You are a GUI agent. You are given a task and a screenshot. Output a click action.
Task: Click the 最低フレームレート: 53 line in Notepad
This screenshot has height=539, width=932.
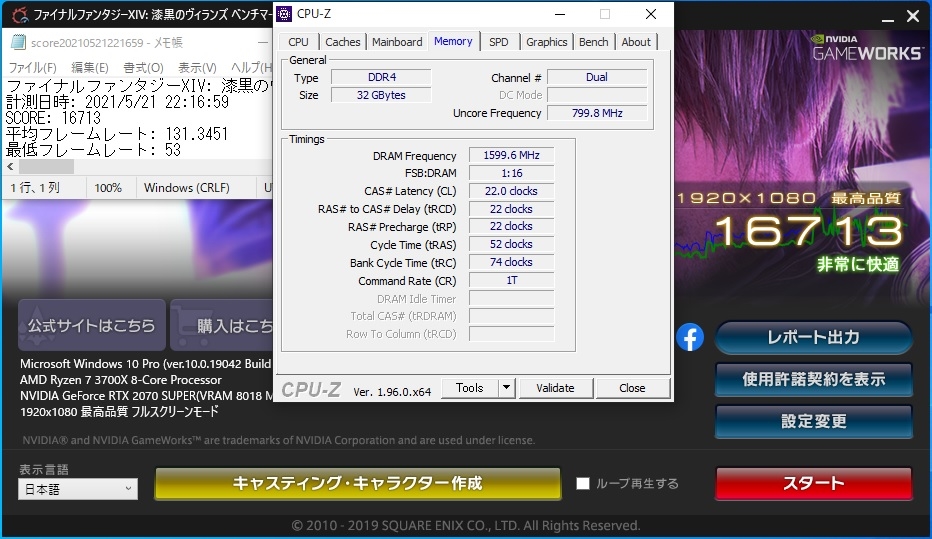tap(93, 150)
